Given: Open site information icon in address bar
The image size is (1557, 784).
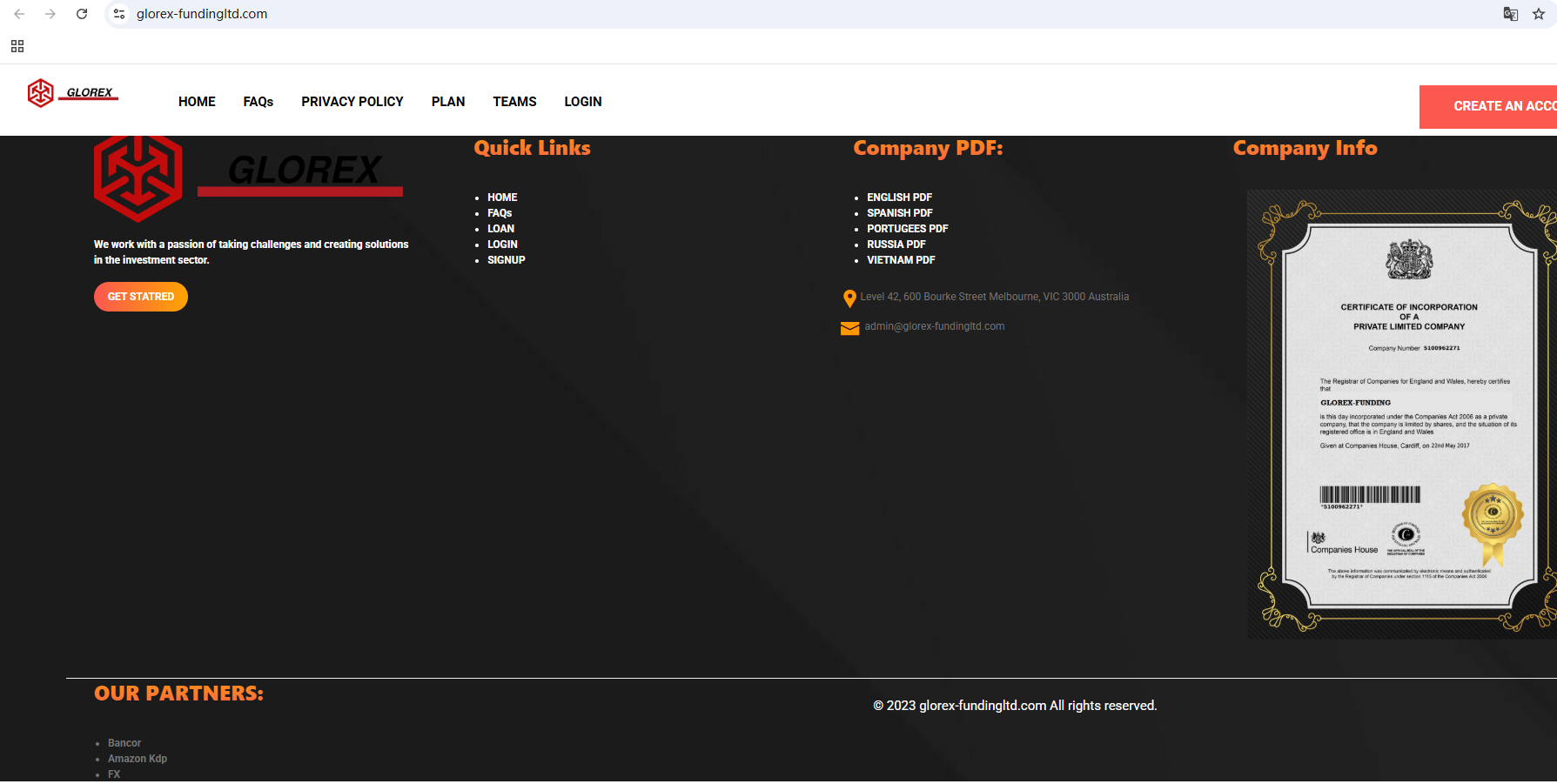Looking at the screenshot, I should click(119, 14).
